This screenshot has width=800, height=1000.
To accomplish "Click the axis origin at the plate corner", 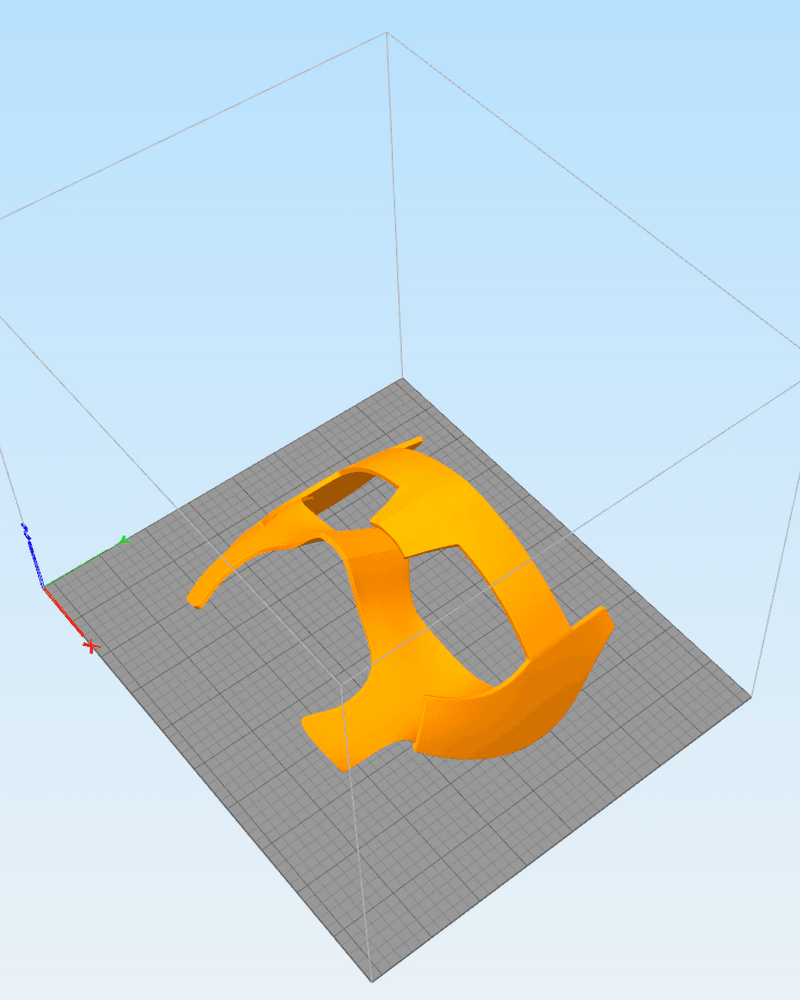I will click(43, 587).
